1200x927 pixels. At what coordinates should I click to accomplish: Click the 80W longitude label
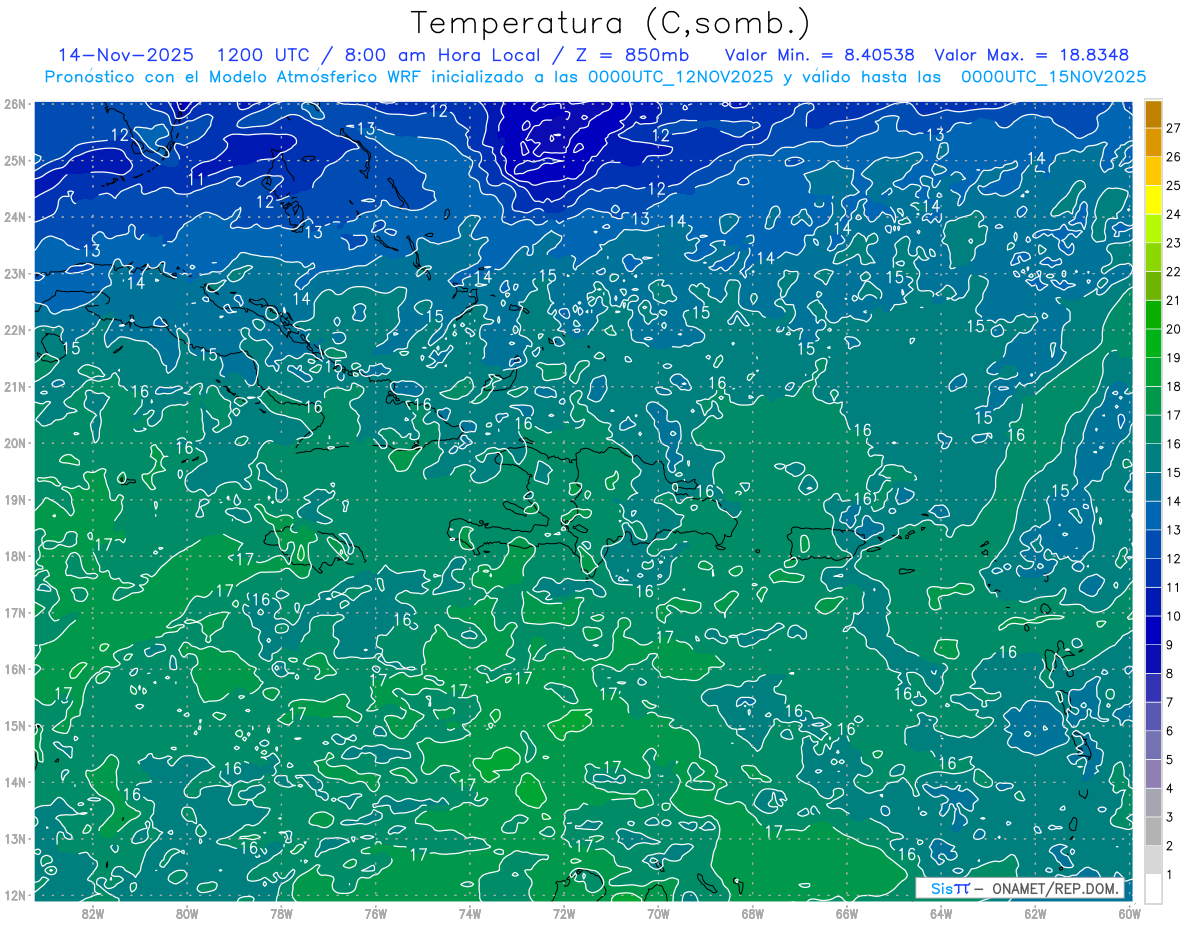(x=187, y=913)
